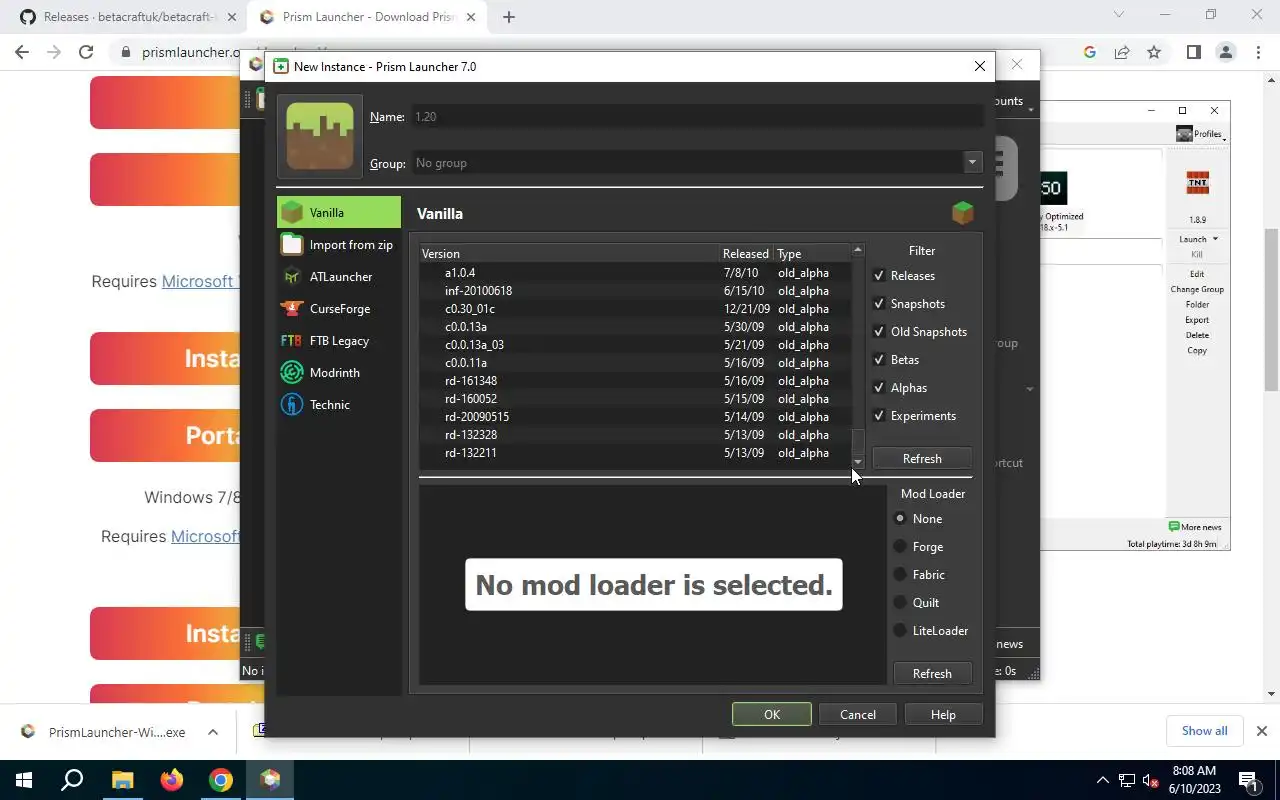This screenshot has width=1280, height=800.
Task: Toggle the Releases filter checkbox
Action: click(879, 275)
